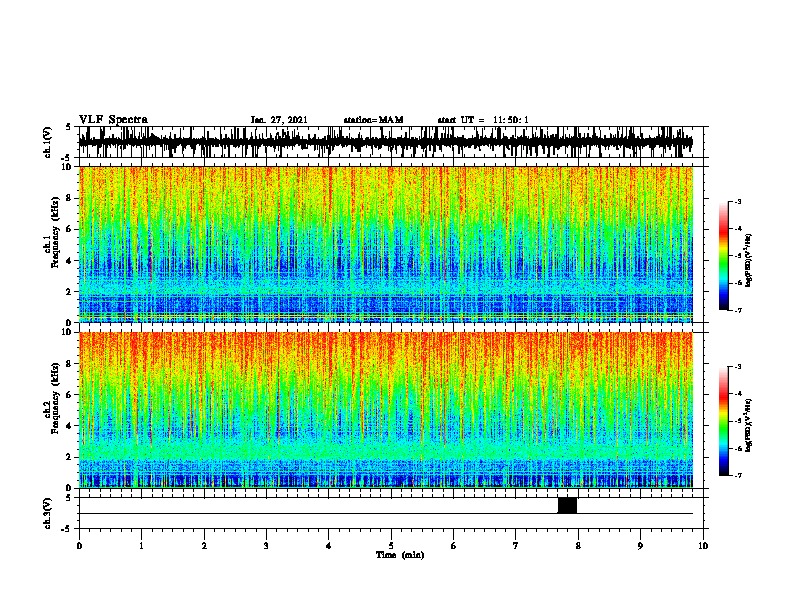Viewport: 792px width, 612px height.
Task: Click inside the ch.1 spectrogram panel
Action: tap(386, 244)
